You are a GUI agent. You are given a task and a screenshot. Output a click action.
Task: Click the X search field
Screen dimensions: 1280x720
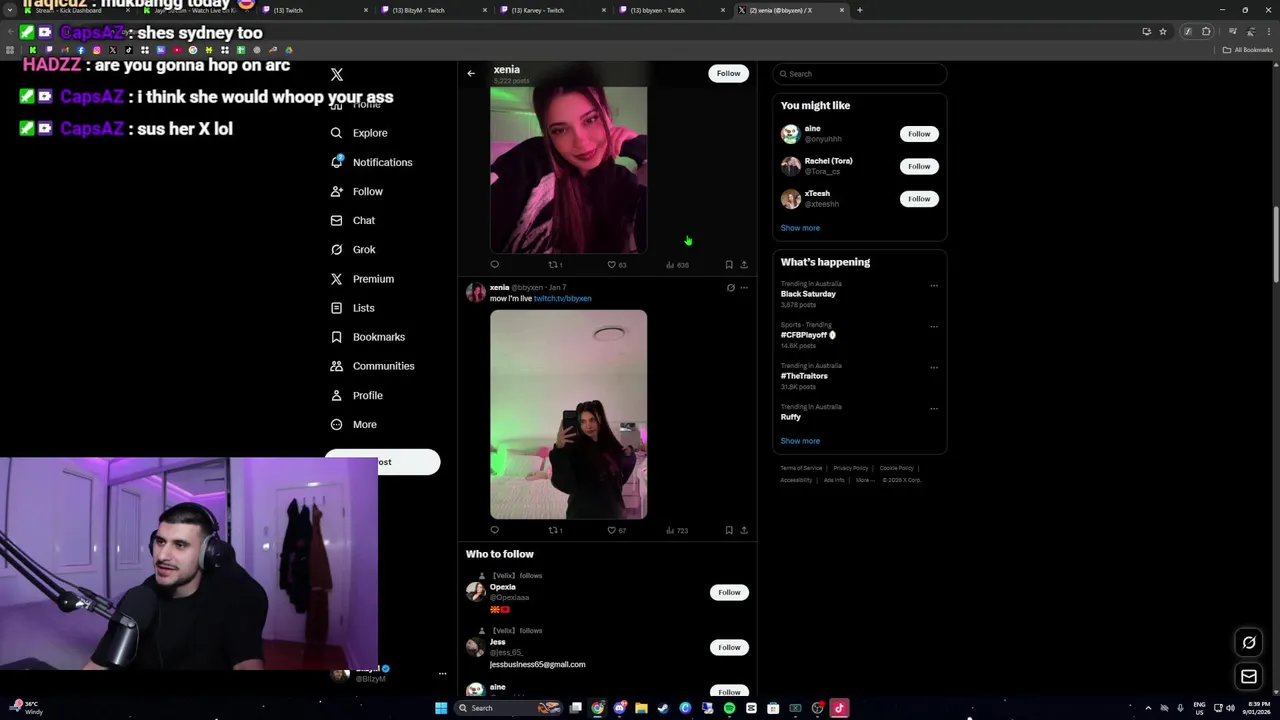click(x=859, y=74)
